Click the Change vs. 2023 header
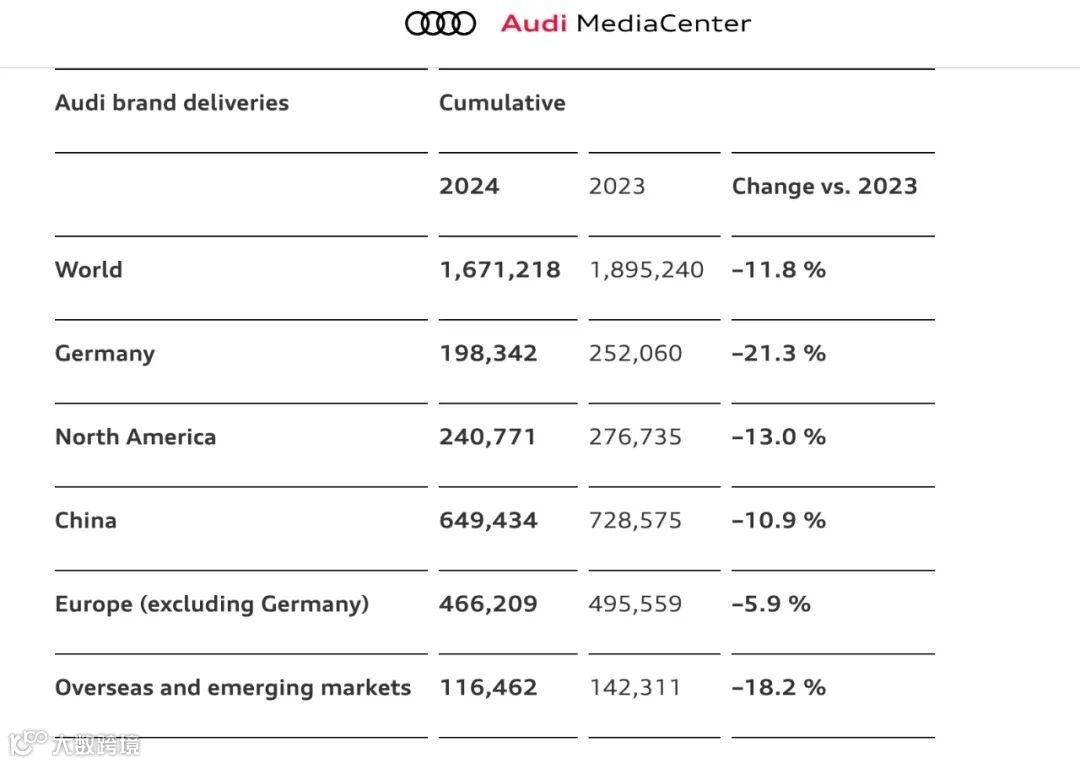The image size is (1080, 764). click(824, 186)
